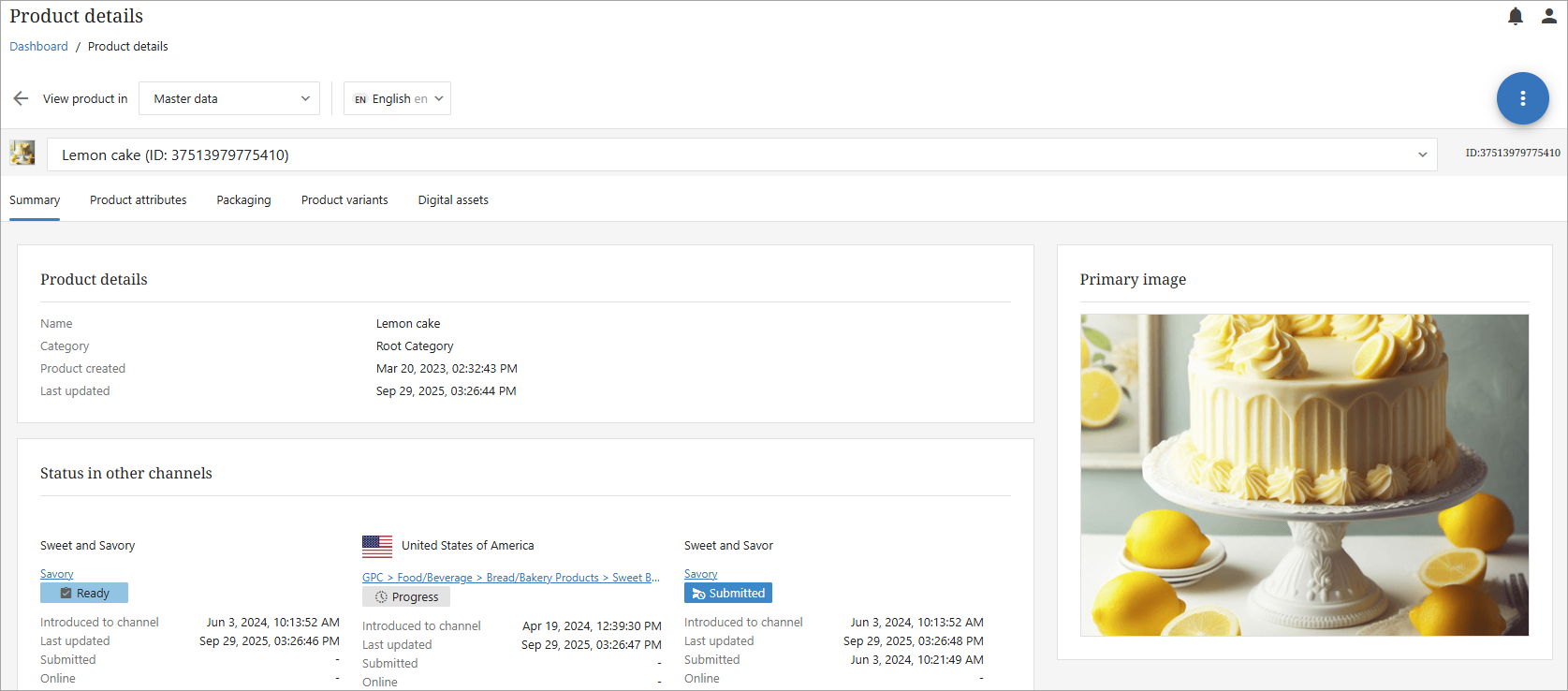Image resolution: width=1568 pixels, height=691 pixels.
Task: Open the English language dropdown
Action: point(397,98)
